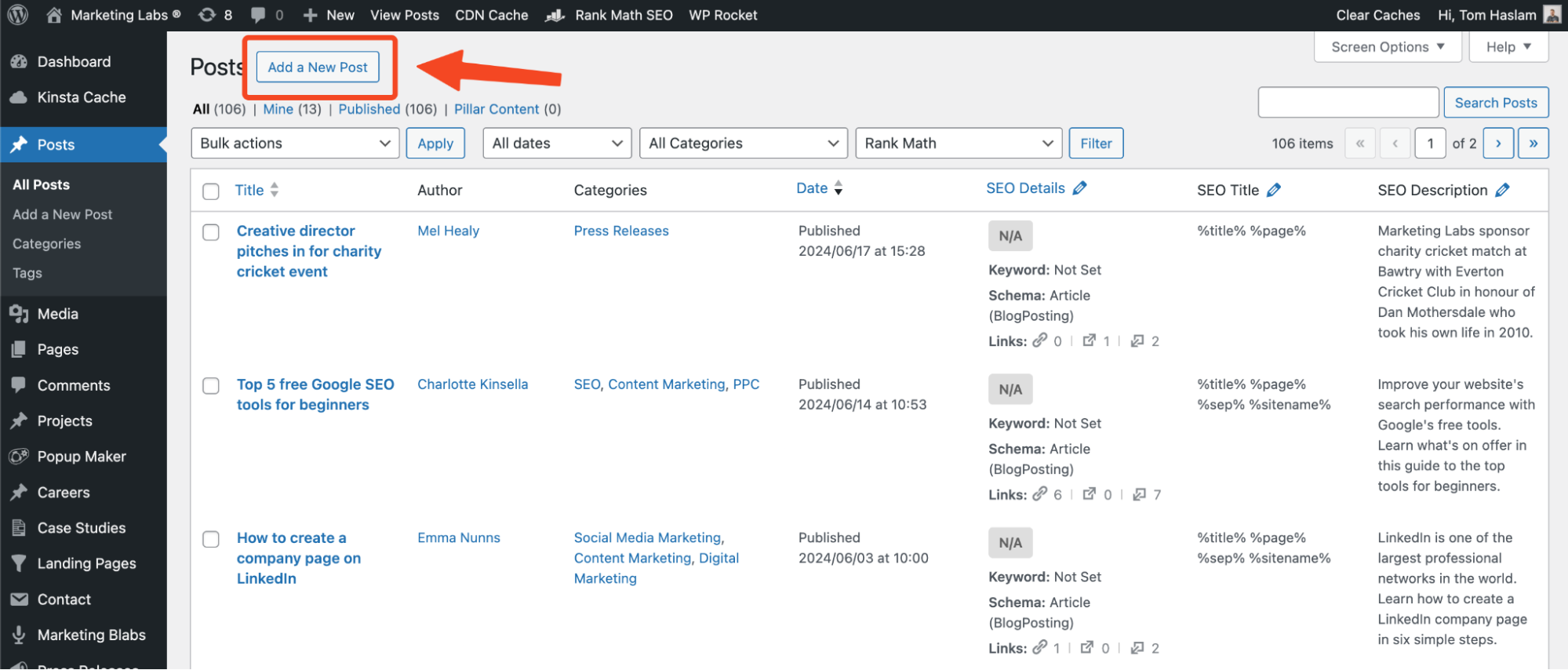1568x670 pixels.
Task: Click the Rank Math SEO chart icon
Action: [555, 15]
